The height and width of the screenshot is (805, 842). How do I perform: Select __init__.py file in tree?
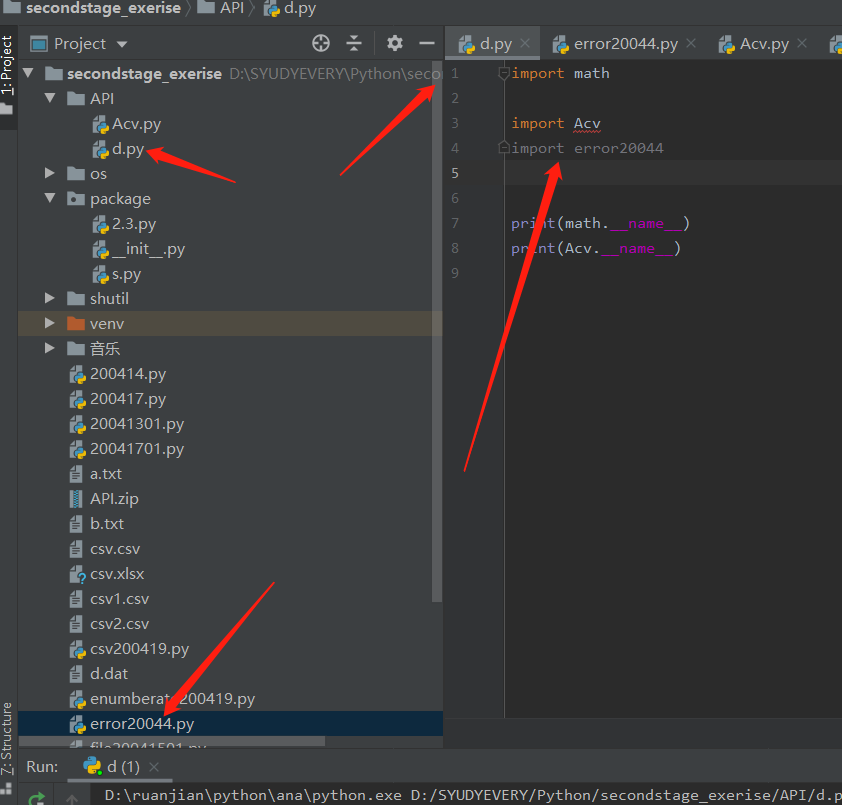pyautogui.click(x=139, y=249)
